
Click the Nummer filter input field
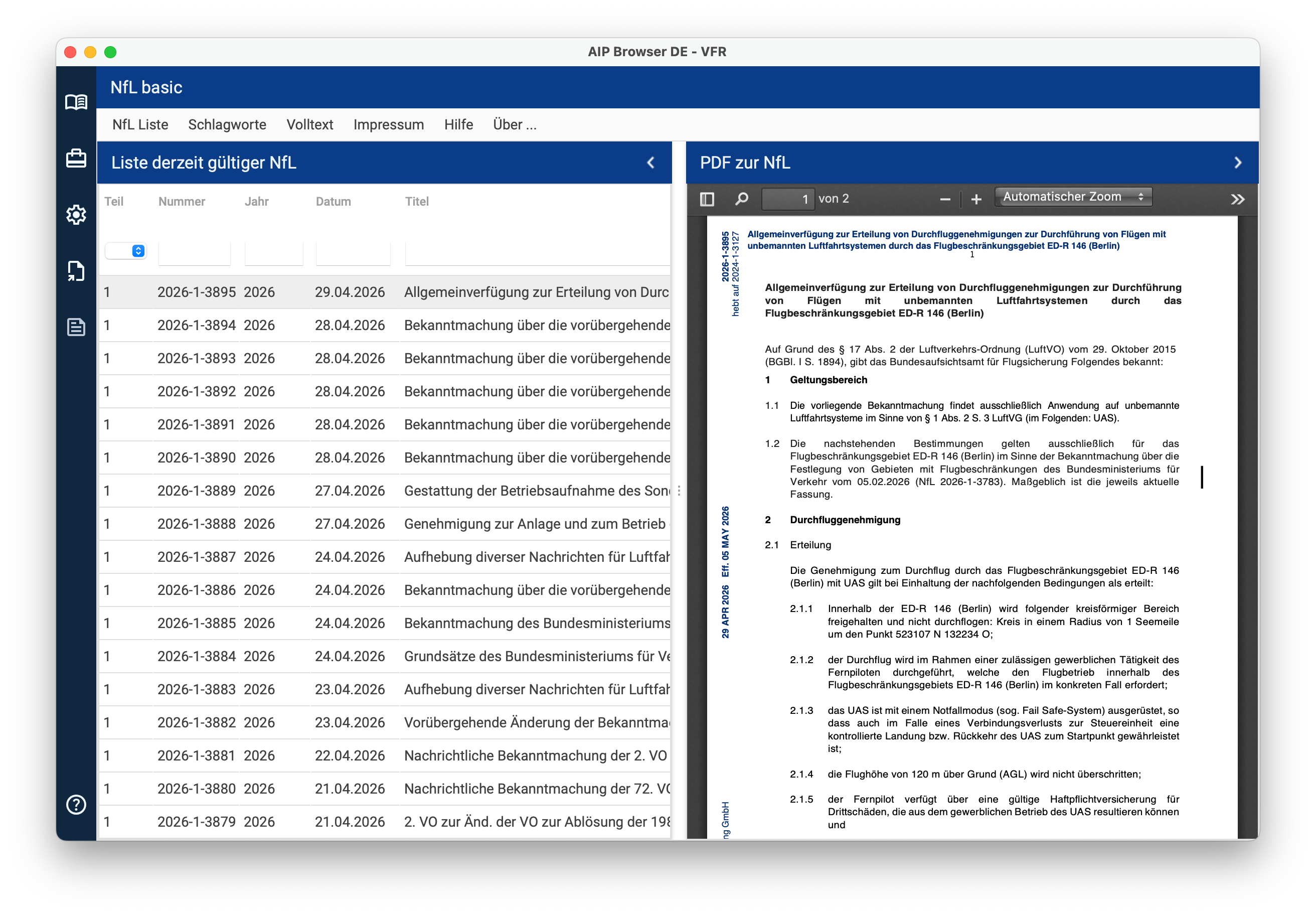point(194,252)
